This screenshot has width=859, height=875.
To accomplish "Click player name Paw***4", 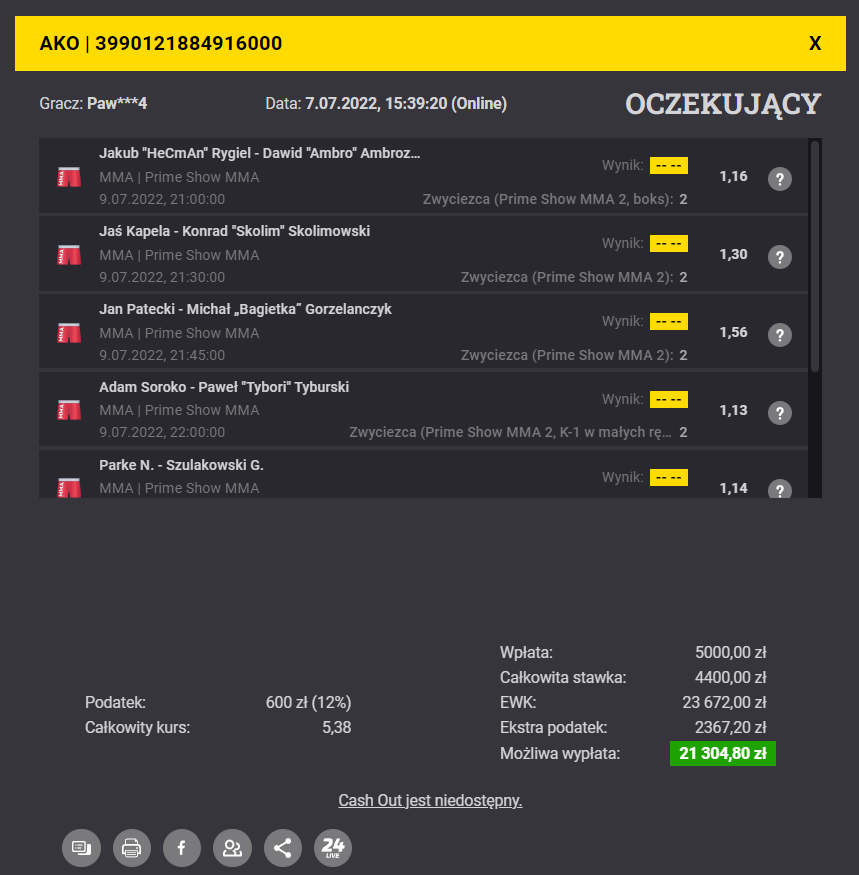I will [x=117, y=103].
